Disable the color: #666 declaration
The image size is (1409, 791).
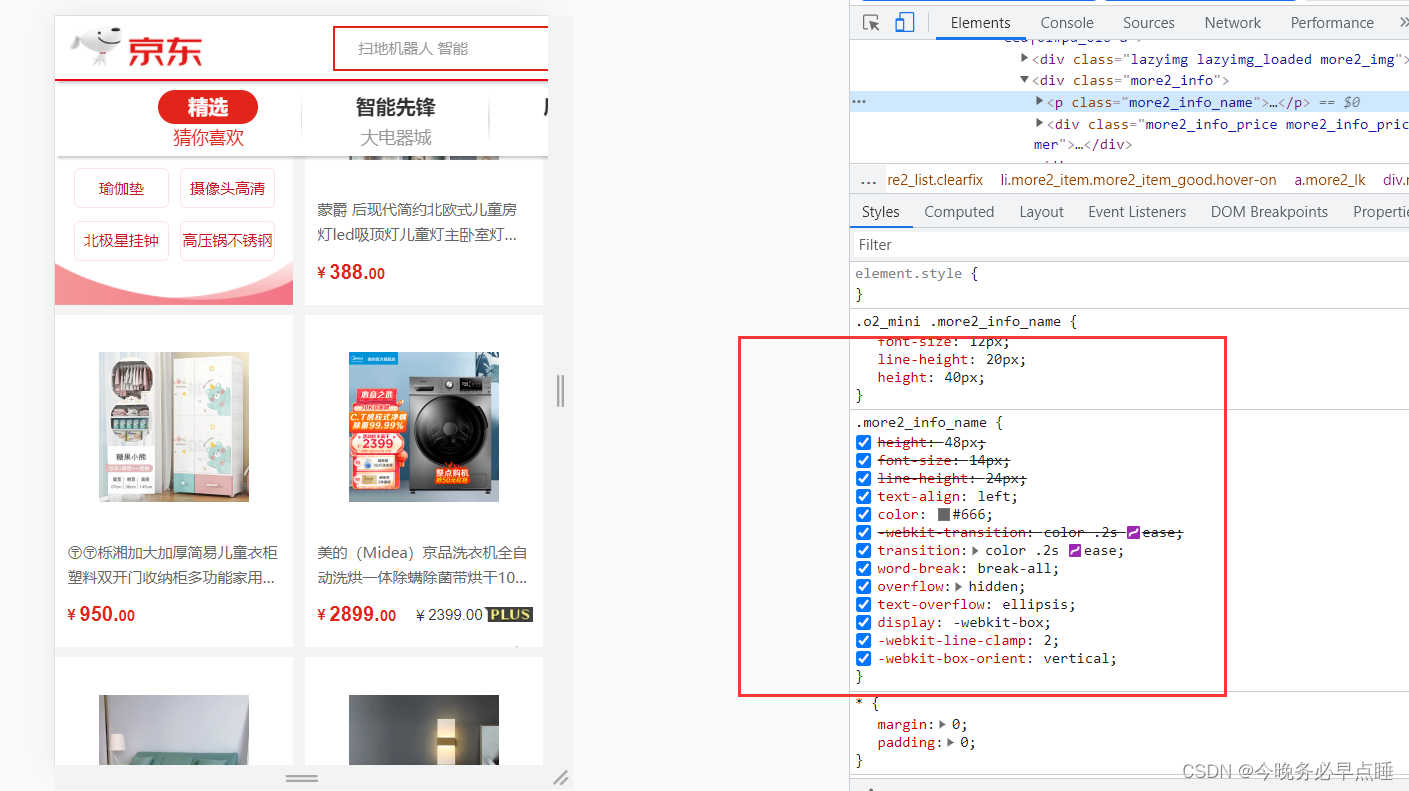click(x=864, y=515)
